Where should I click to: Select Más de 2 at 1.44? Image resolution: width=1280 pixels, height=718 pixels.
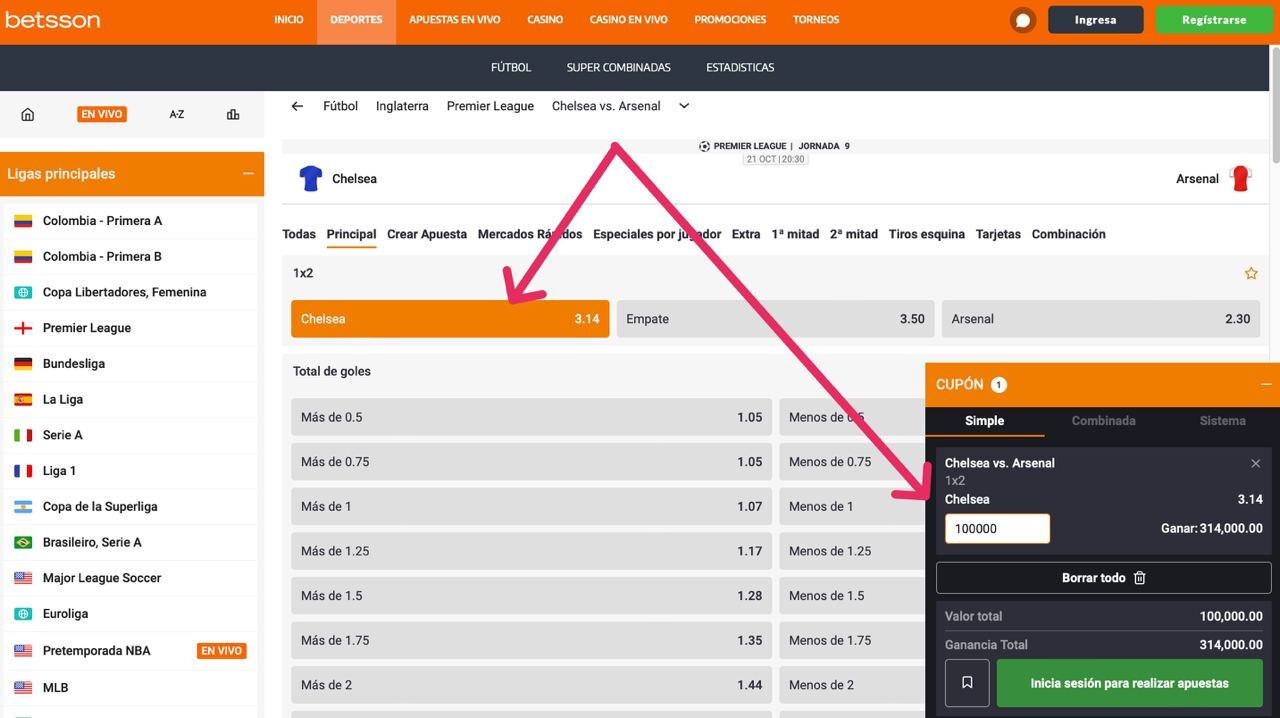coord(531,685)
